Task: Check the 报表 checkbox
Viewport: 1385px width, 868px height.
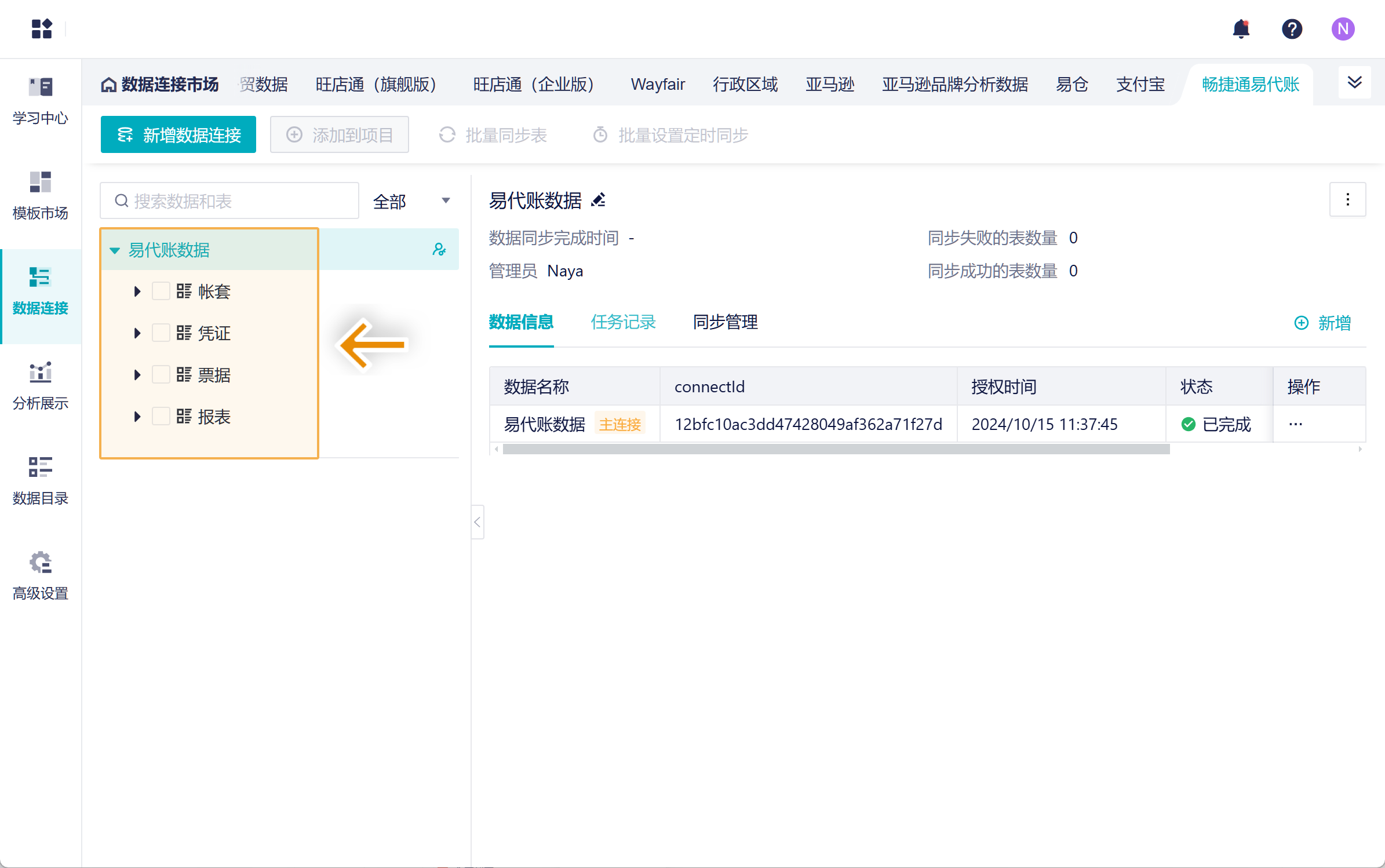Action: coord(161,416)
